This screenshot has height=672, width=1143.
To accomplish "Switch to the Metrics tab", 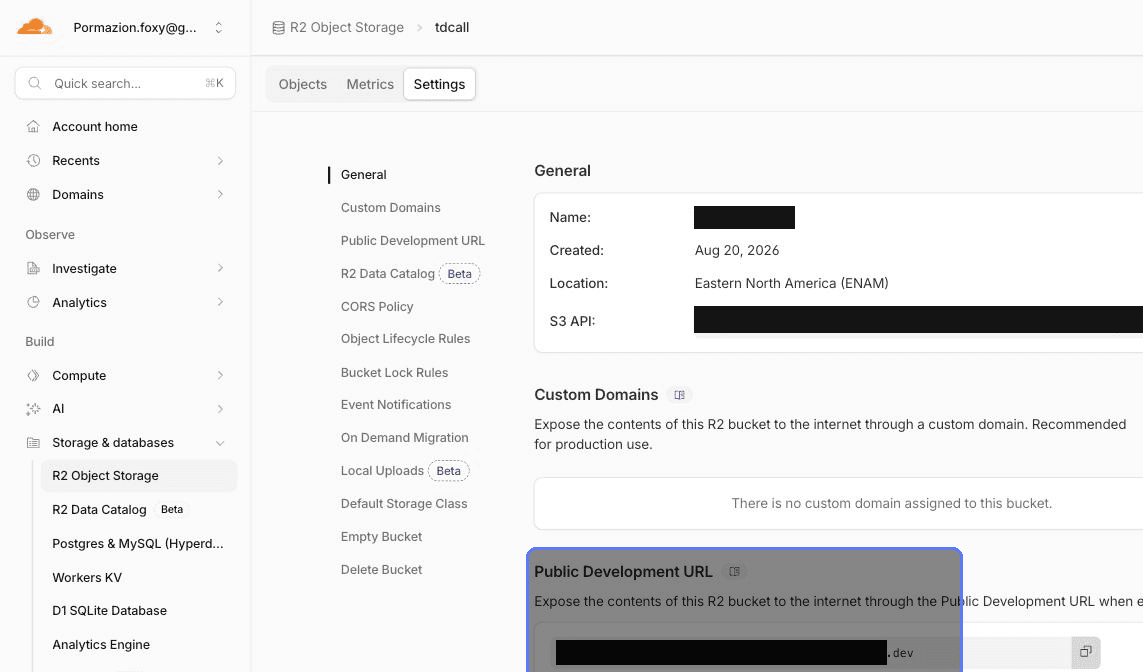I will coord(370,84).
